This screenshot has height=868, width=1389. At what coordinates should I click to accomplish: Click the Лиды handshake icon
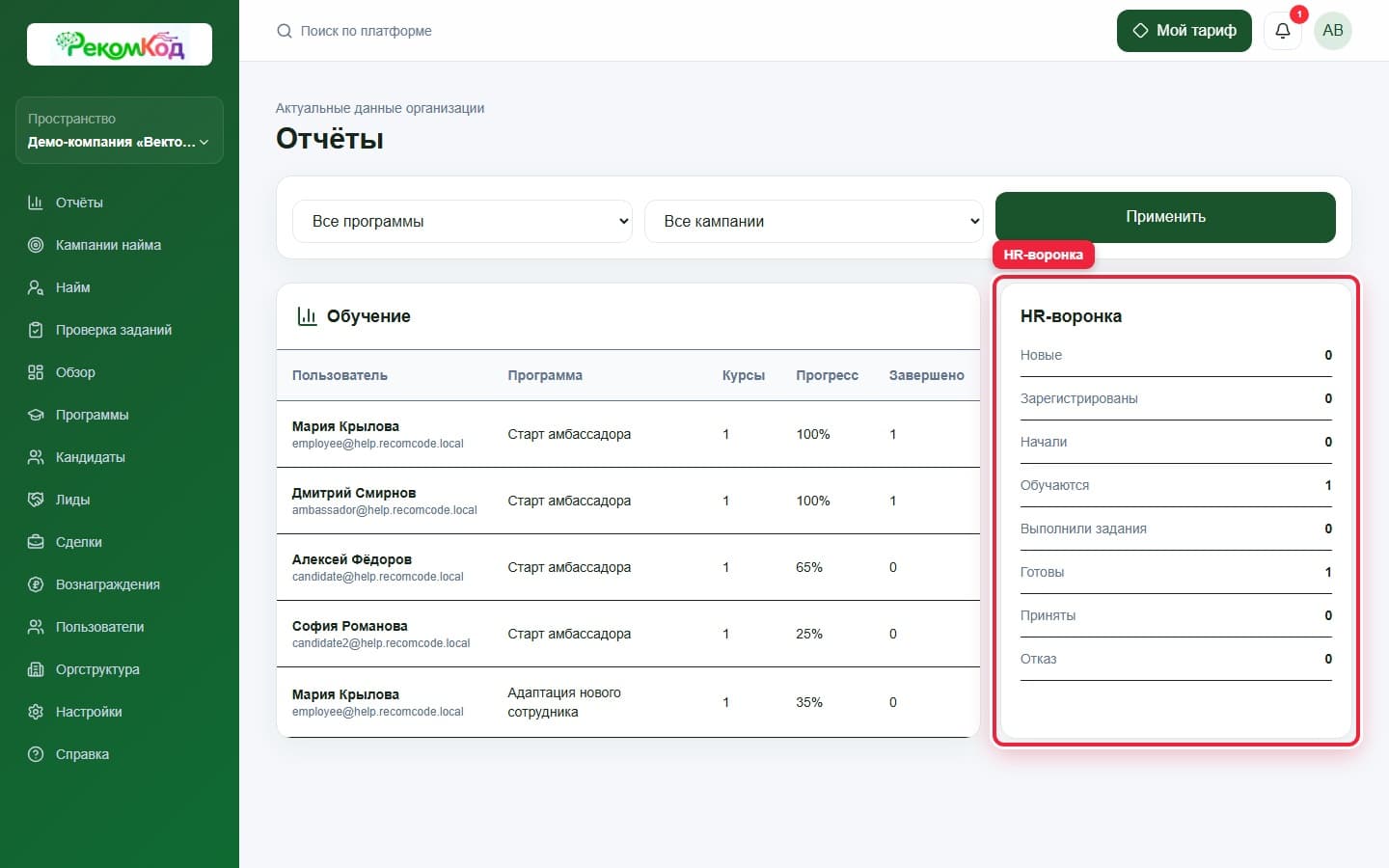pos(36,500)
